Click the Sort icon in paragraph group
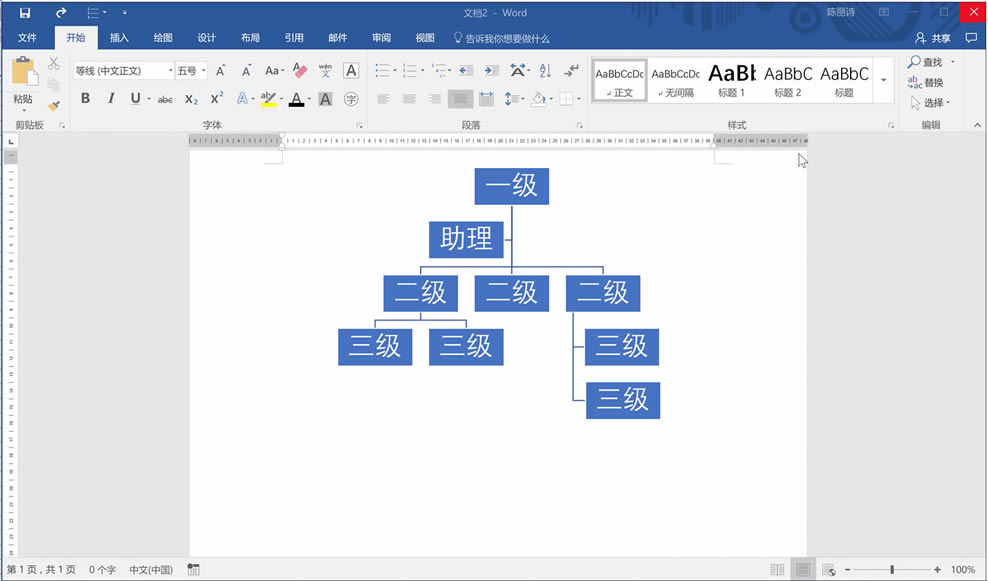The width and height of the screenshot is (988, 581). (545, 71)
